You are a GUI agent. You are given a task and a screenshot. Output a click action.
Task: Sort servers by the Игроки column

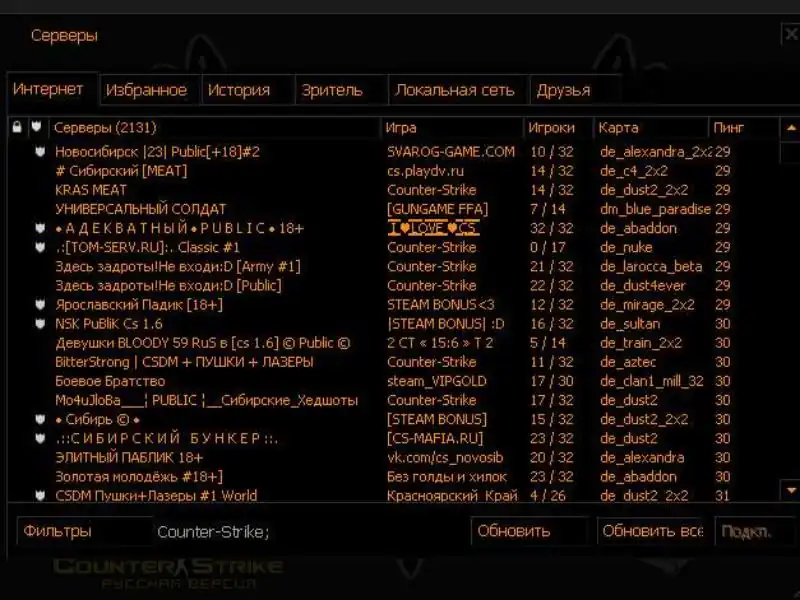[558, 128]
